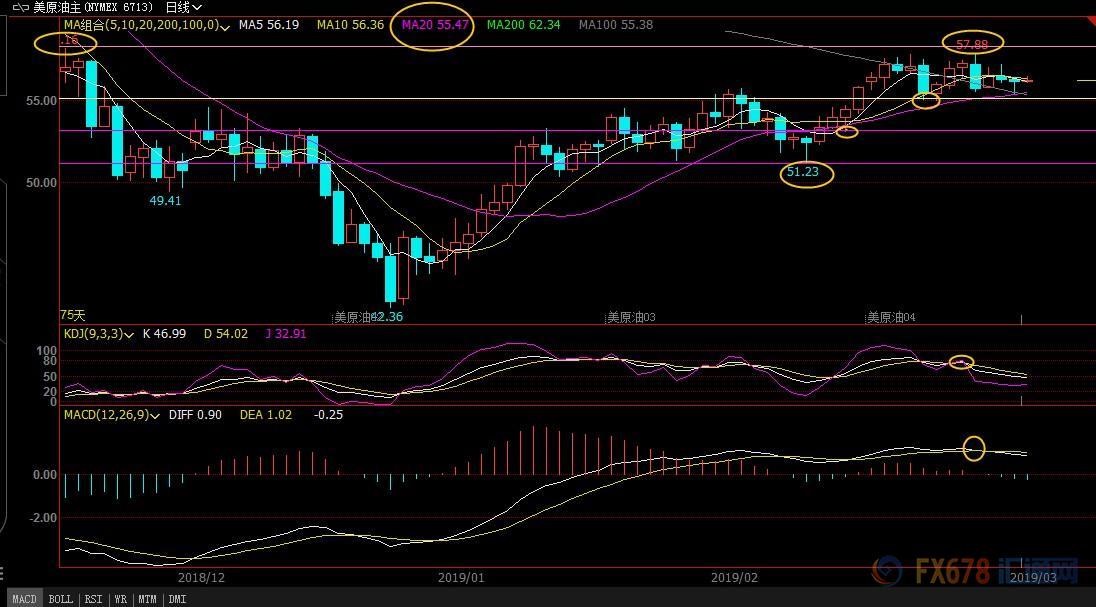This screenshot has height=607, width=1096.
Task: Expand the KDJ(9,3,3) indicator dropdown
Action: (x=129, y=335)
